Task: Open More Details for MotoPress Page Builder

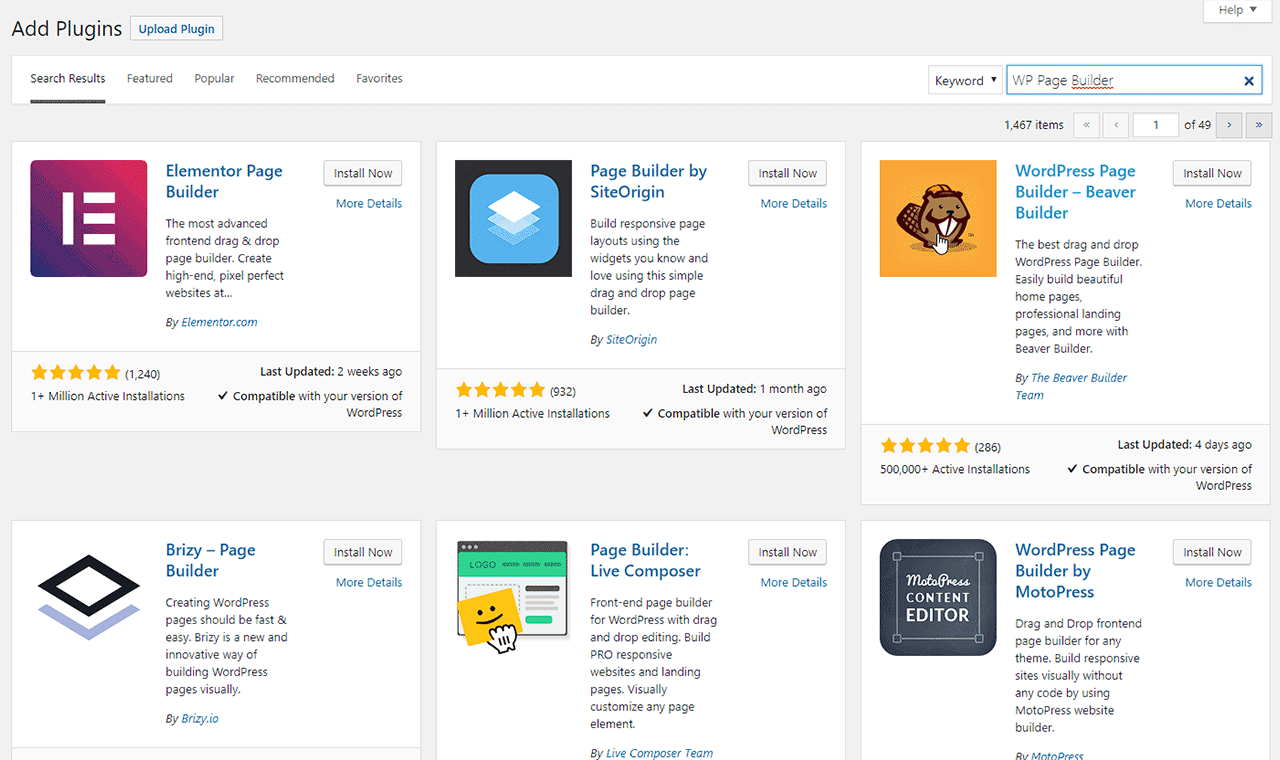Action: (1218, 582)
